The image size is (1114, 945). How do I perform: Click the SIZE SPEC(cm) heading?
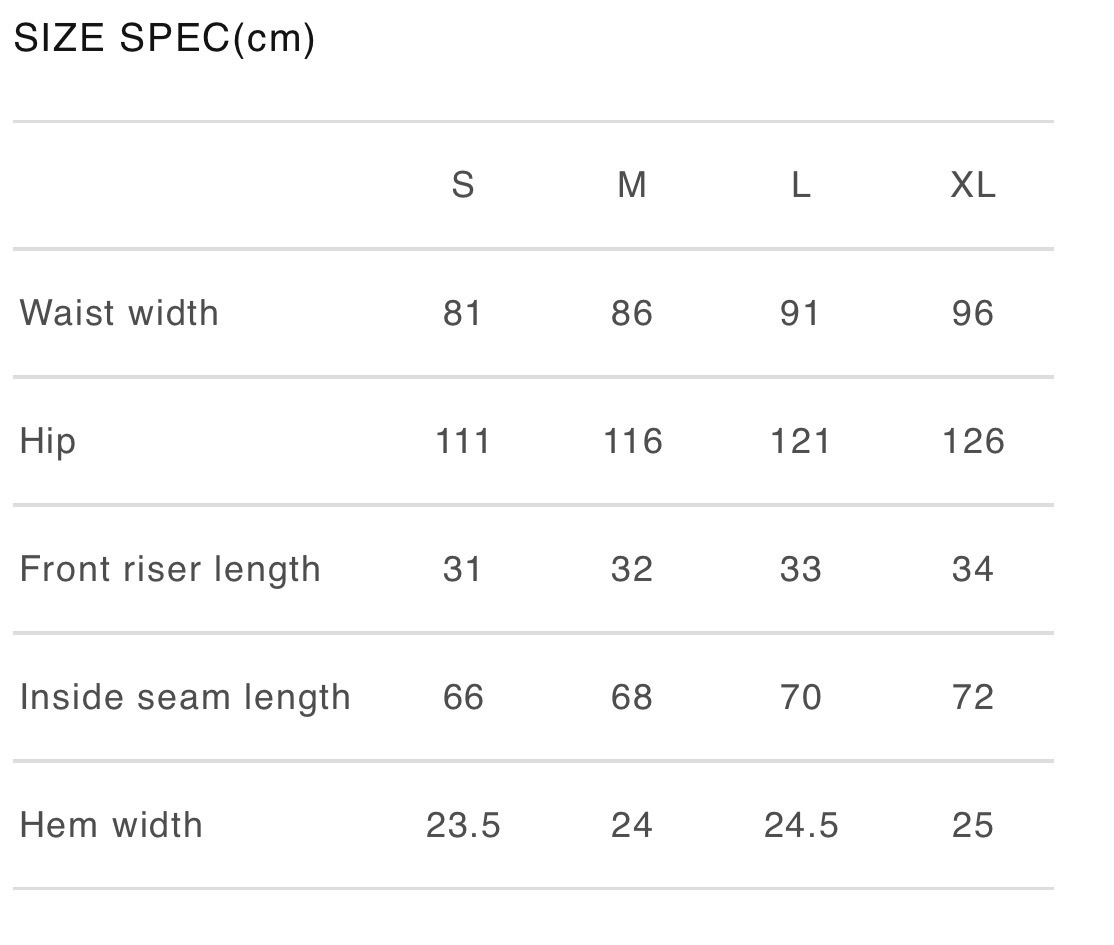(x=164, y=39)
